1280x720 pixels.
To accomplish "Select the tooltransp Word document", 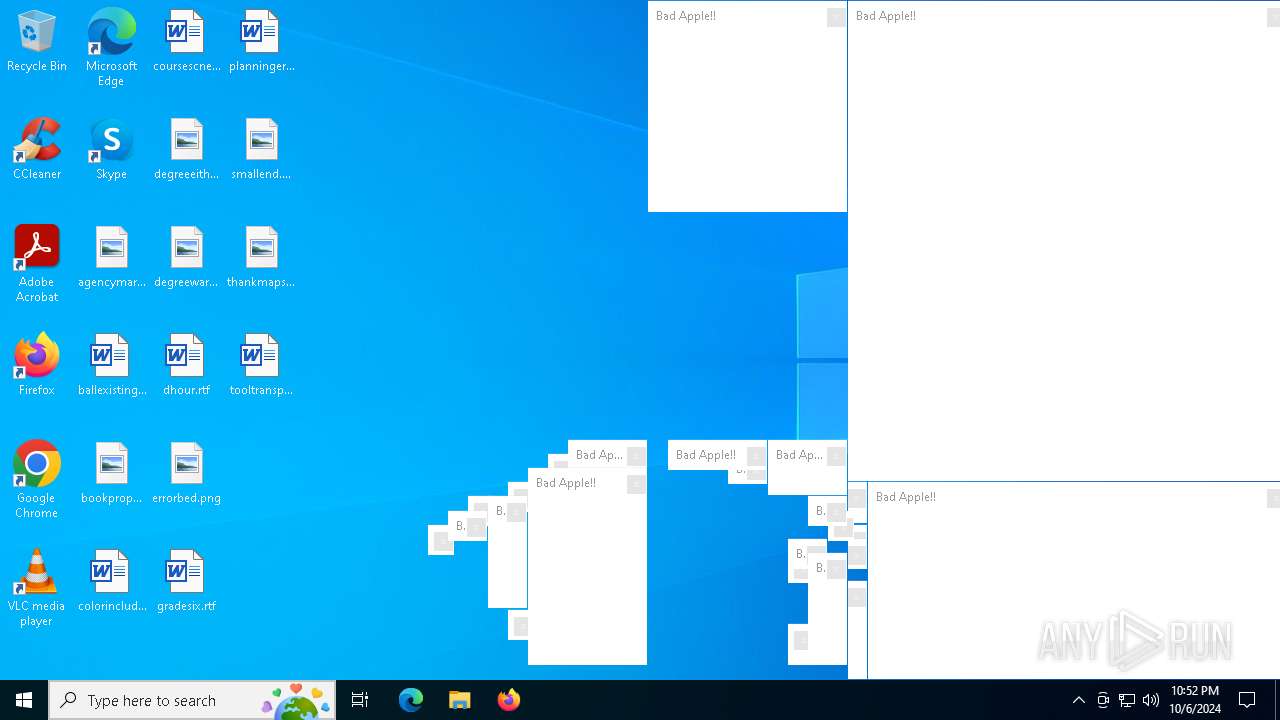I will pyautogui.click(x=261, y=366).
